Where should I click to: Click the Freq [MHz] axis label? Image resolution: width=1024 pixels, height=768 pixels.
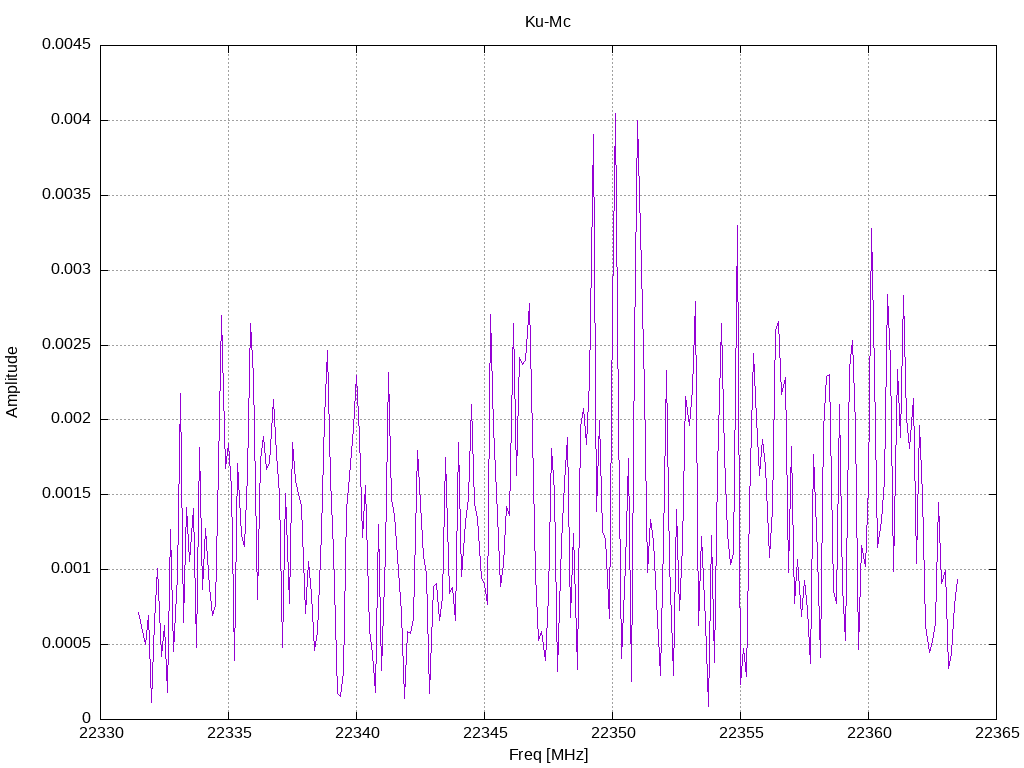(549, 755)
